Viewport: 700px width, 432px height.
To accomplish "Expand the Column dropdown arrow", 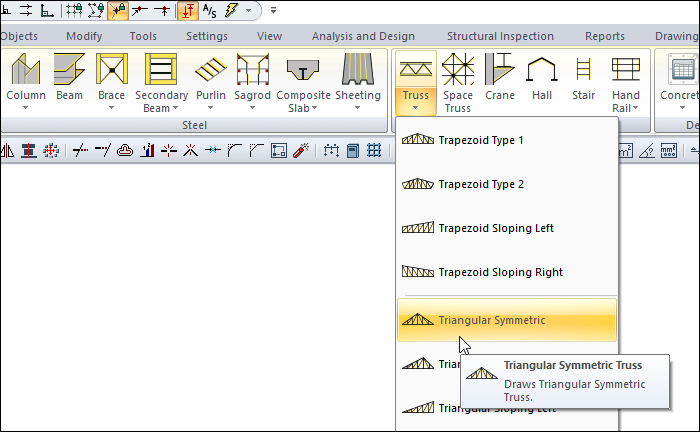I will 25,108.
